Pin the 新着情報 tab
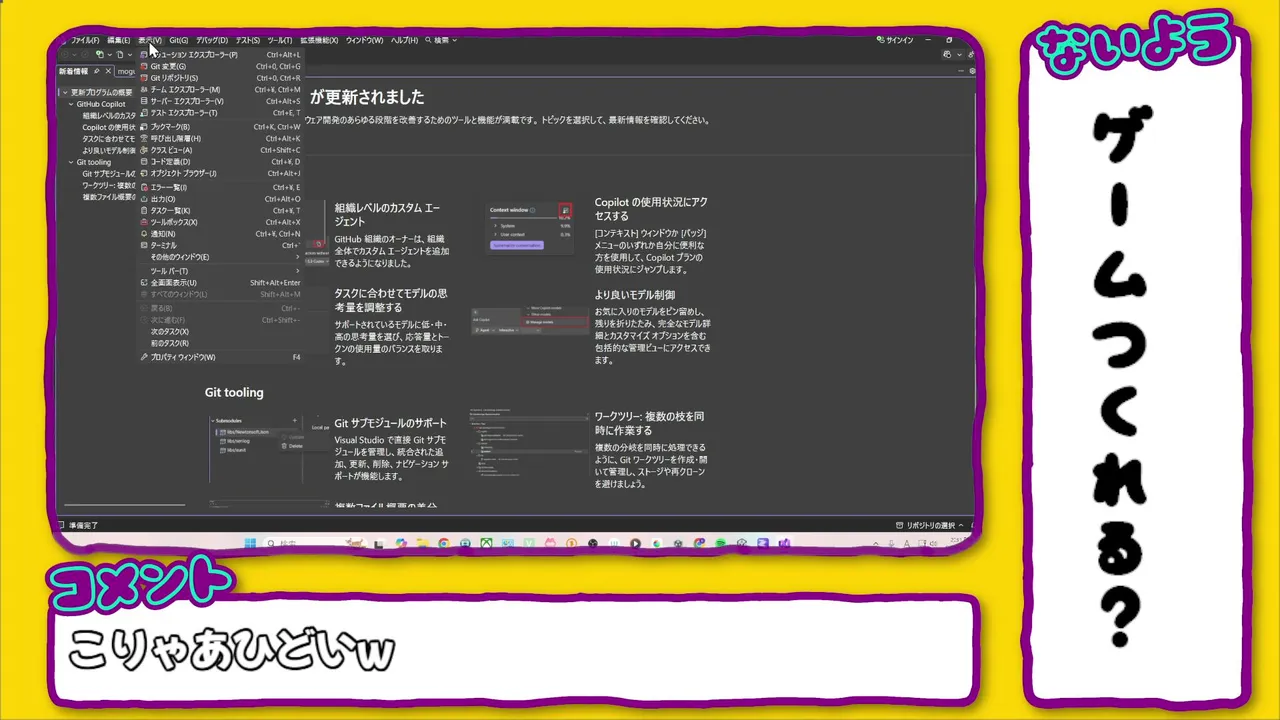Viewport: 1280px width, 720px height. click(x=97, y=72)
